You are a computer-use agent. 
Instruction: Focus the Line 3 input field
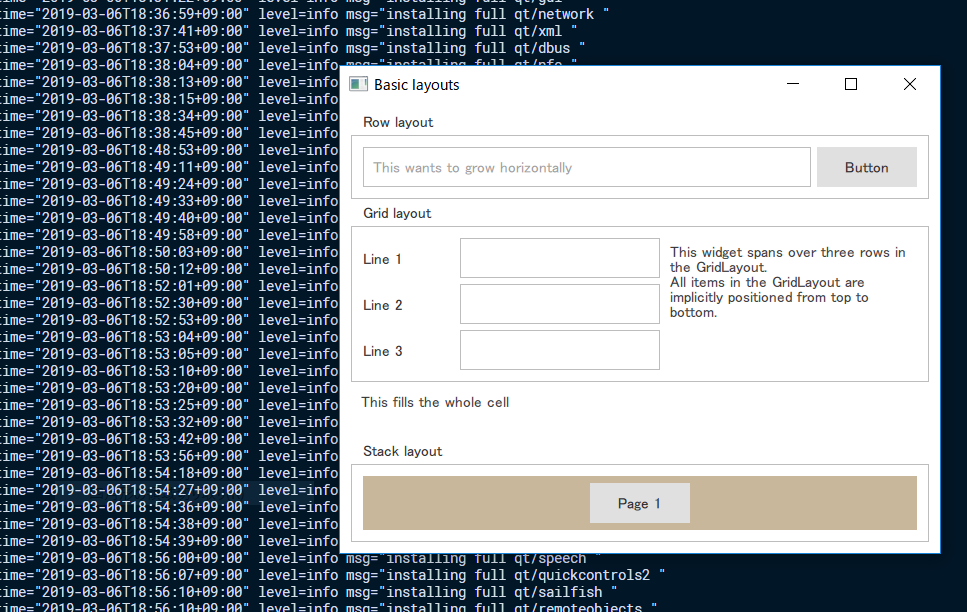point(559,350)
